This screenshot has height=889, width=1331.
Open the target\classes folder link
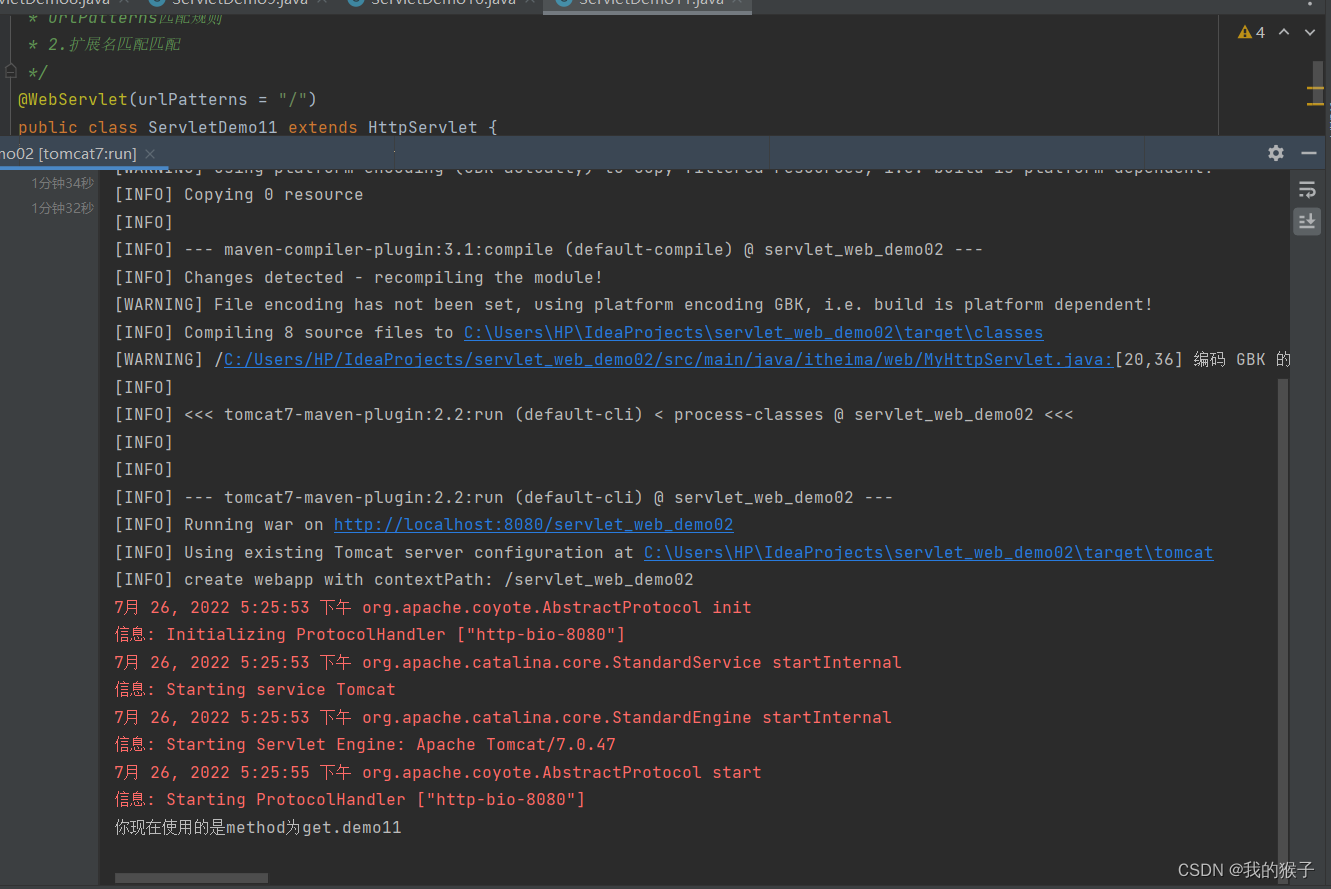(x=753, y=332)
